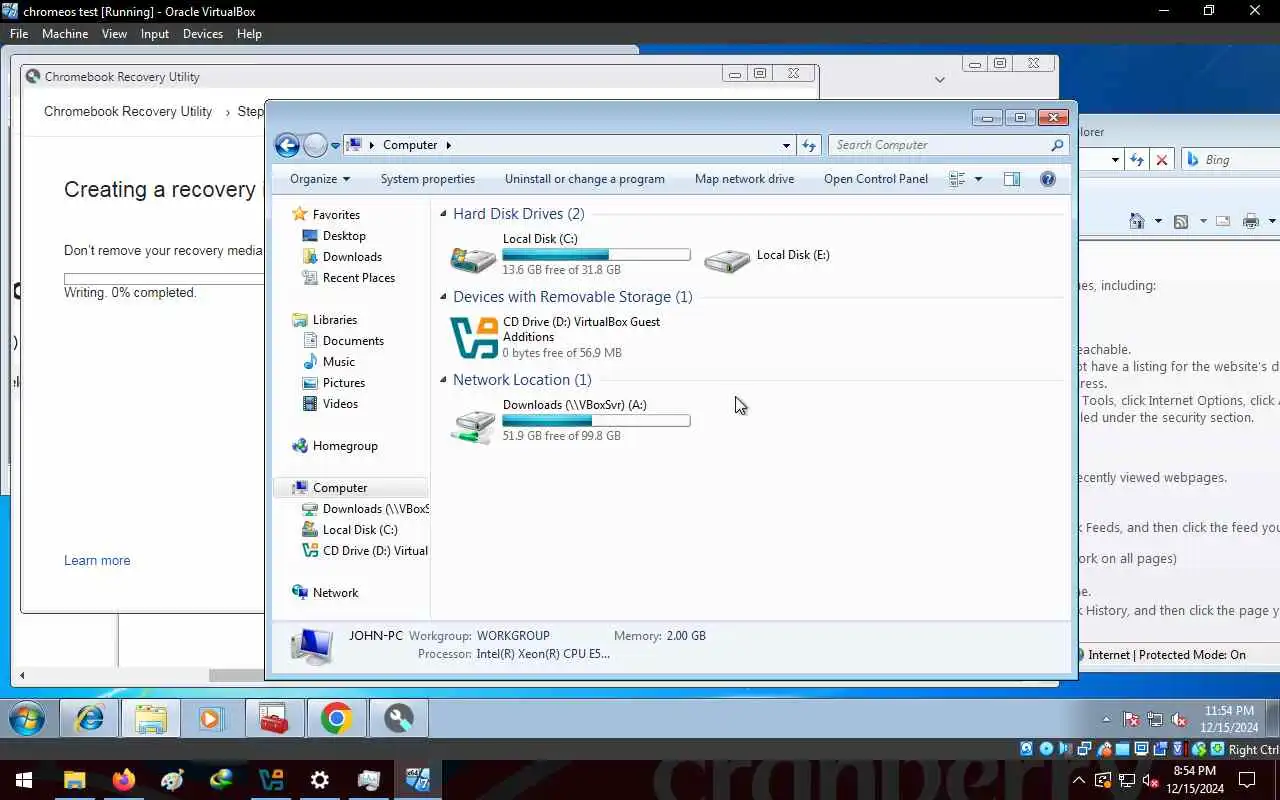
Task: Select Computer in the navigation pane
Action: click(x=340, y=488)
